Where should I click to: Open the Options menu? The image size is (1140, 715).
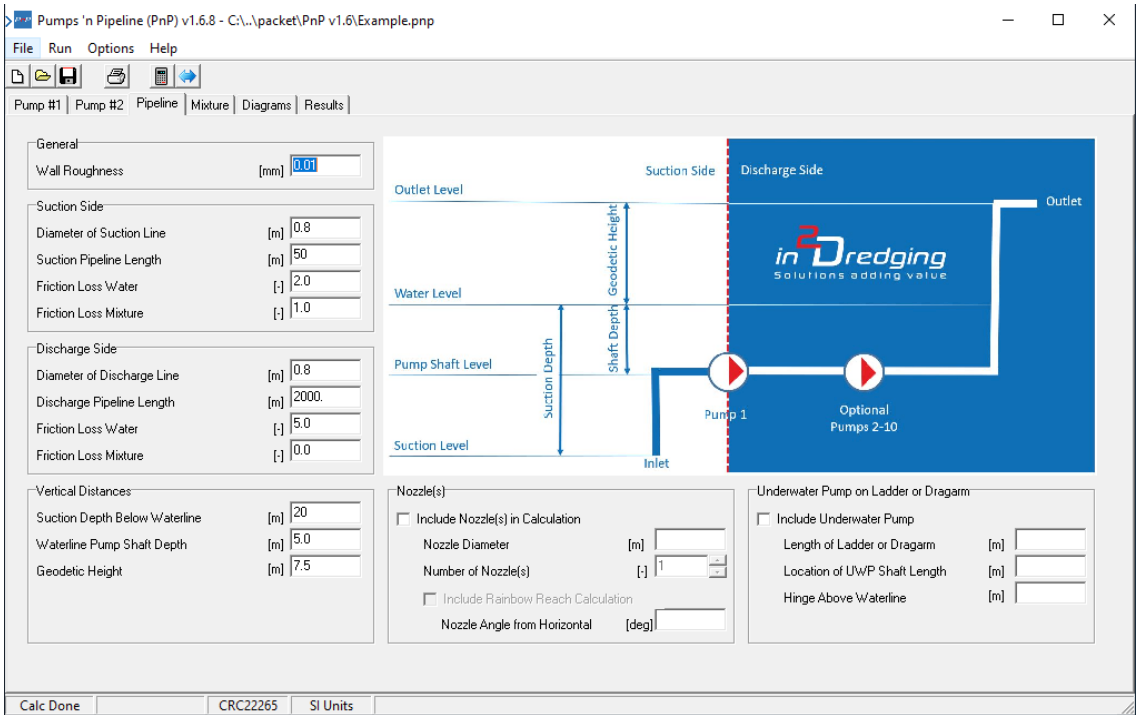click(110, 48)
